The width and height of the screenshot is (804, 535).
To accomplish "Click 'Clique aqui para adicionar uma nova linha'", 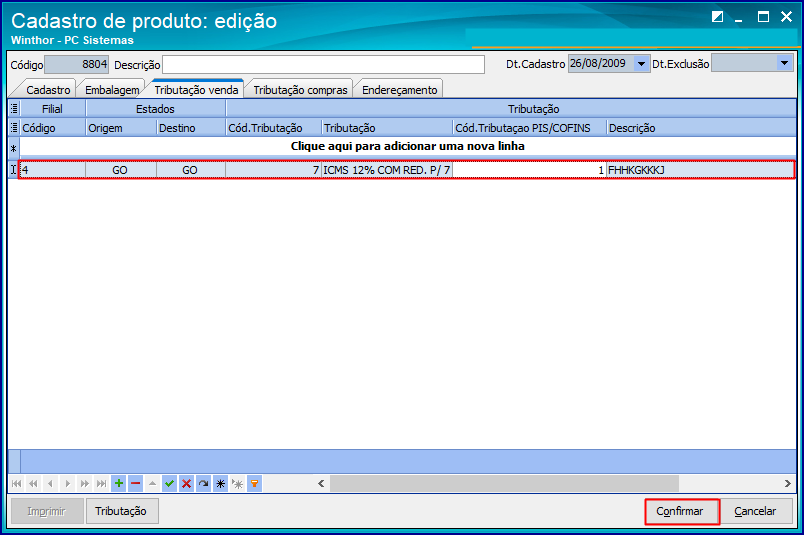I will click(408, 146).
